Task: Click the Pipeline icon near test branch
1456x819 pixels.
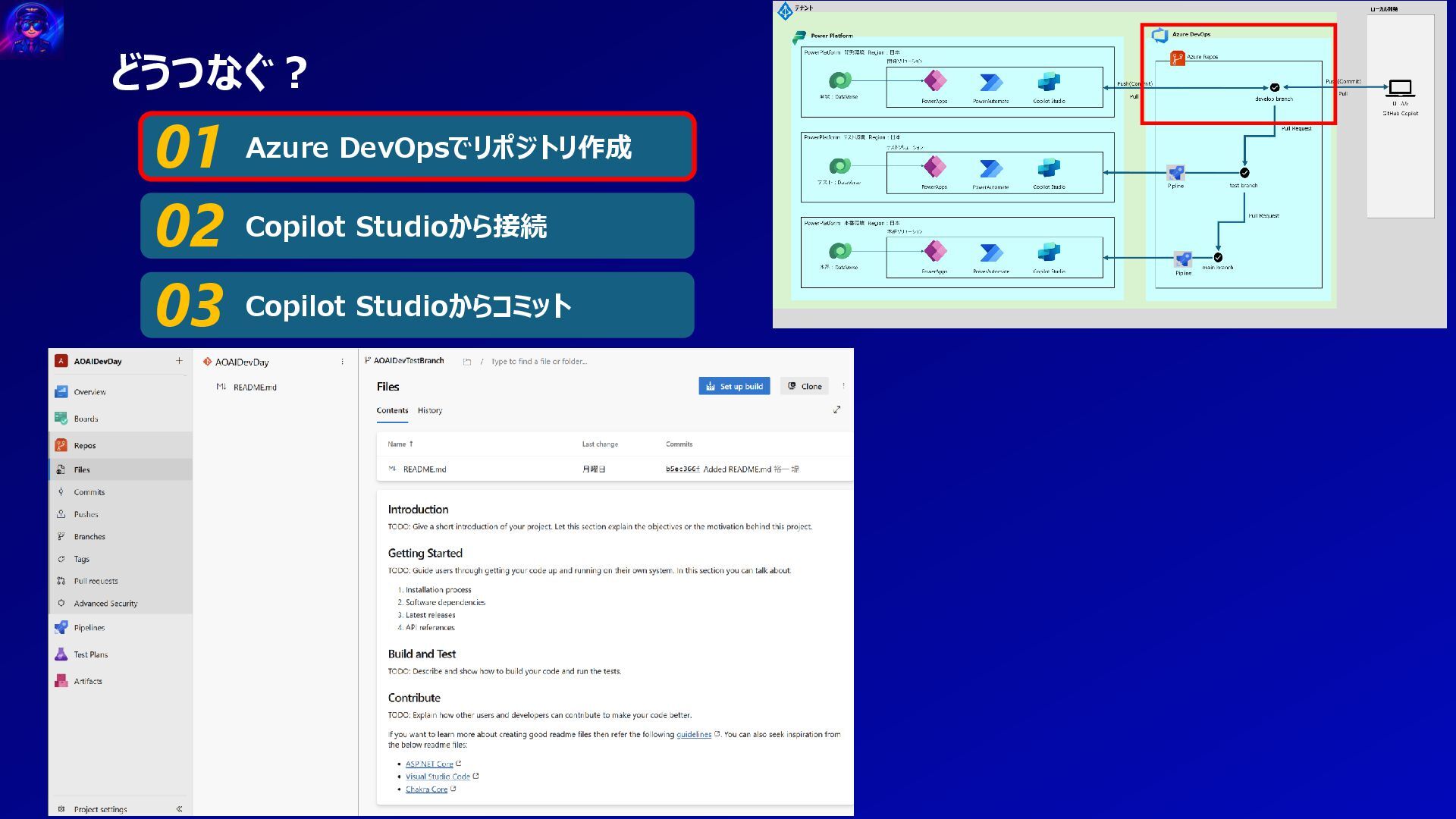Action: point(1175,173)
